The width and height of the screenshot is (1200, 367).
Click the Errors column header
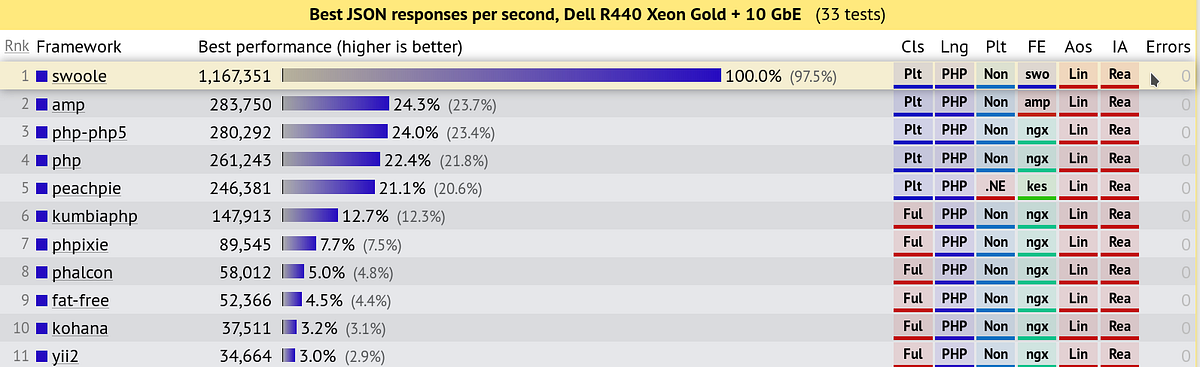pyautogui.click(x=1168, y=46)
